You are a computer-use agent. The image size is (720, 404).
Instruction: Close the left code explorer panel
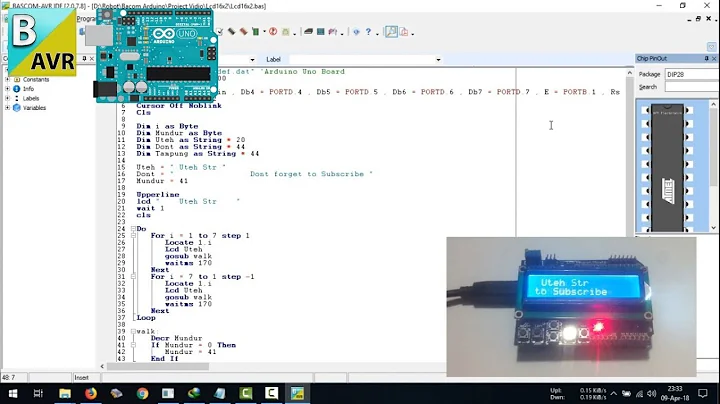[x=92, y=58]
